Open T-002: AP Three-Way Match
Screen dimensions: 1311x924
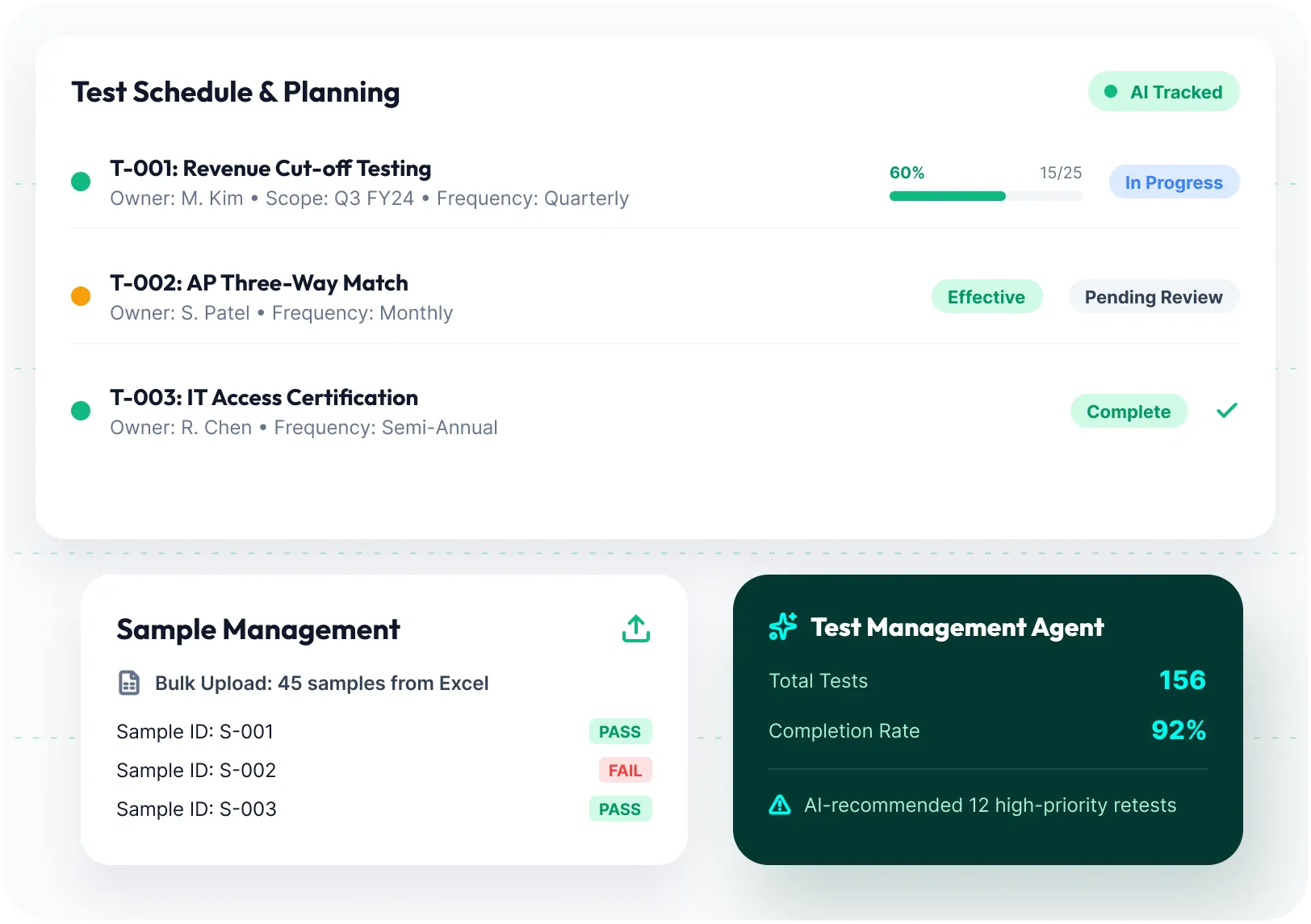(259, 282)
